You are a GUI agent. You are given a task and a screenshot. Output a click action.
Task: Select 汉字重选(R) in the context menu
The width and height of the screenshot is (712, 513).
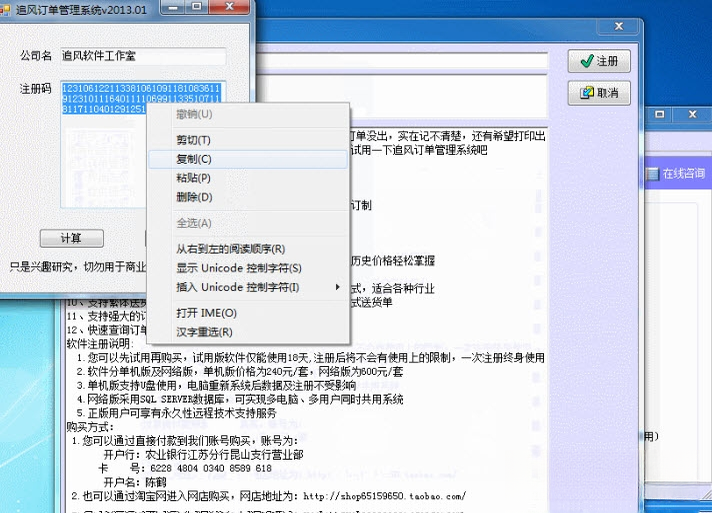pos(248,332)
